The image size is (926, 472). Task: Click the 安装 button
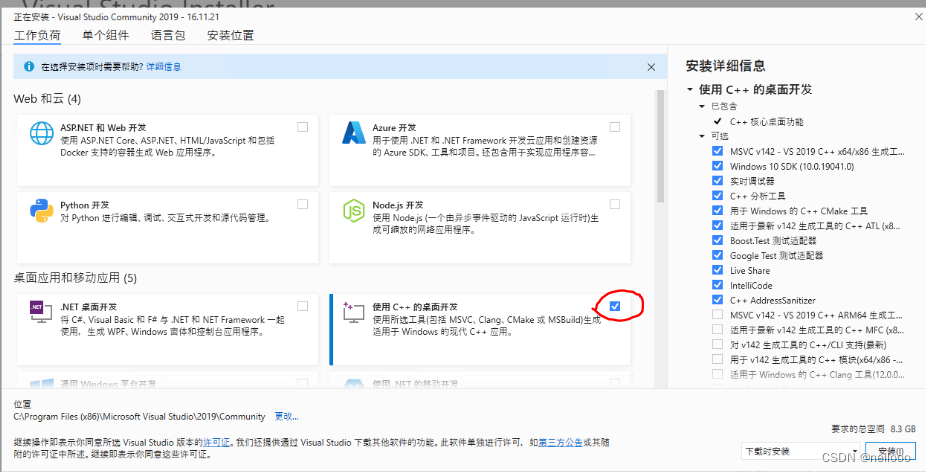tap(891, 451)
